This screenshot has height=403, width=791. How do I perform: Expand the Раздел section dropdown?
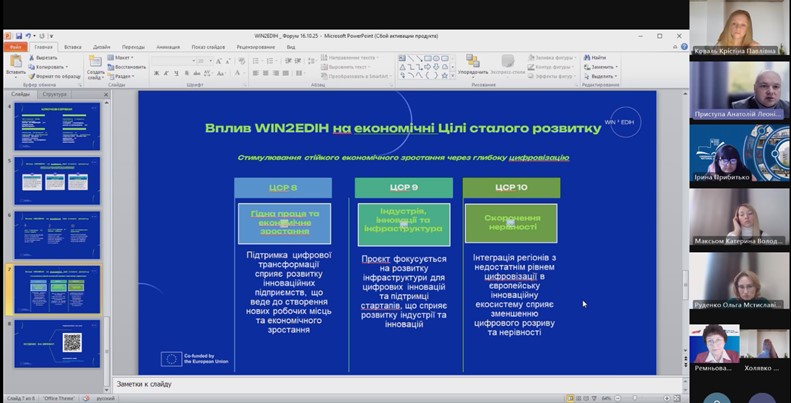[122, 76]
